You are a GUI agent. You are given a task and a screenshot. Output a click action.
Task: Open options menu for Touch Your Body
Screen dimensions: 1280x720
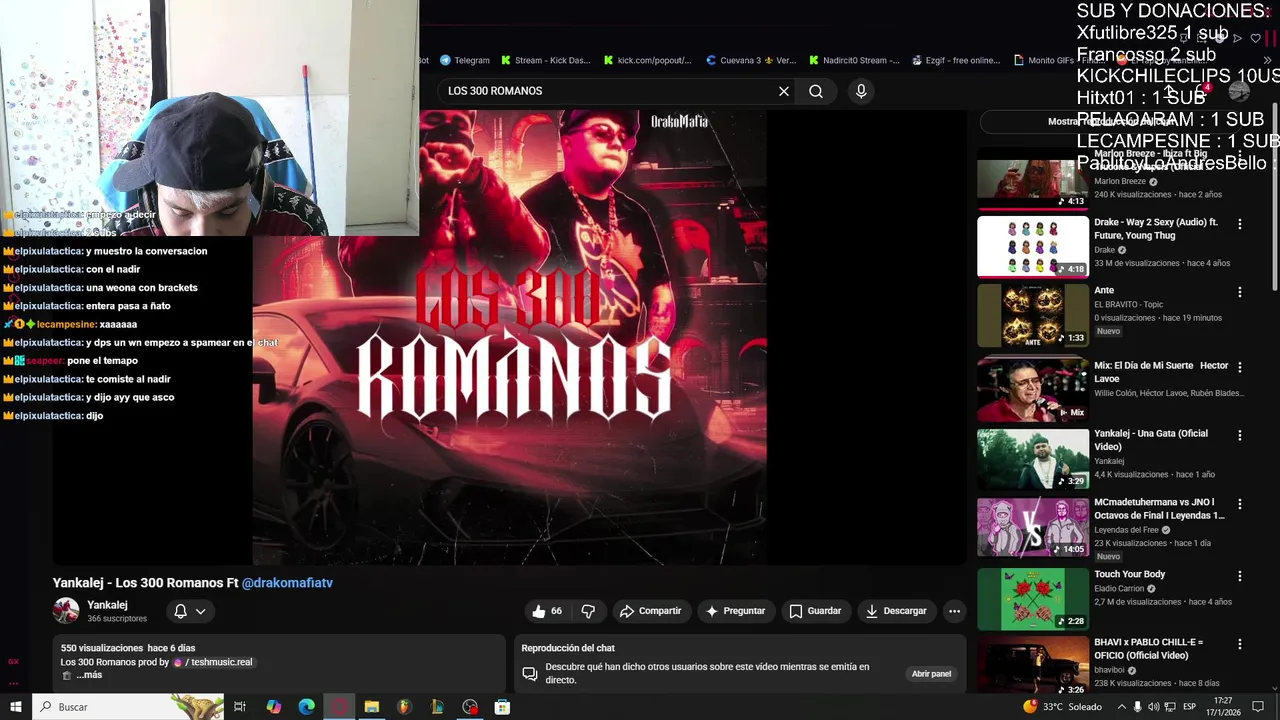(x=1240, y=576)
